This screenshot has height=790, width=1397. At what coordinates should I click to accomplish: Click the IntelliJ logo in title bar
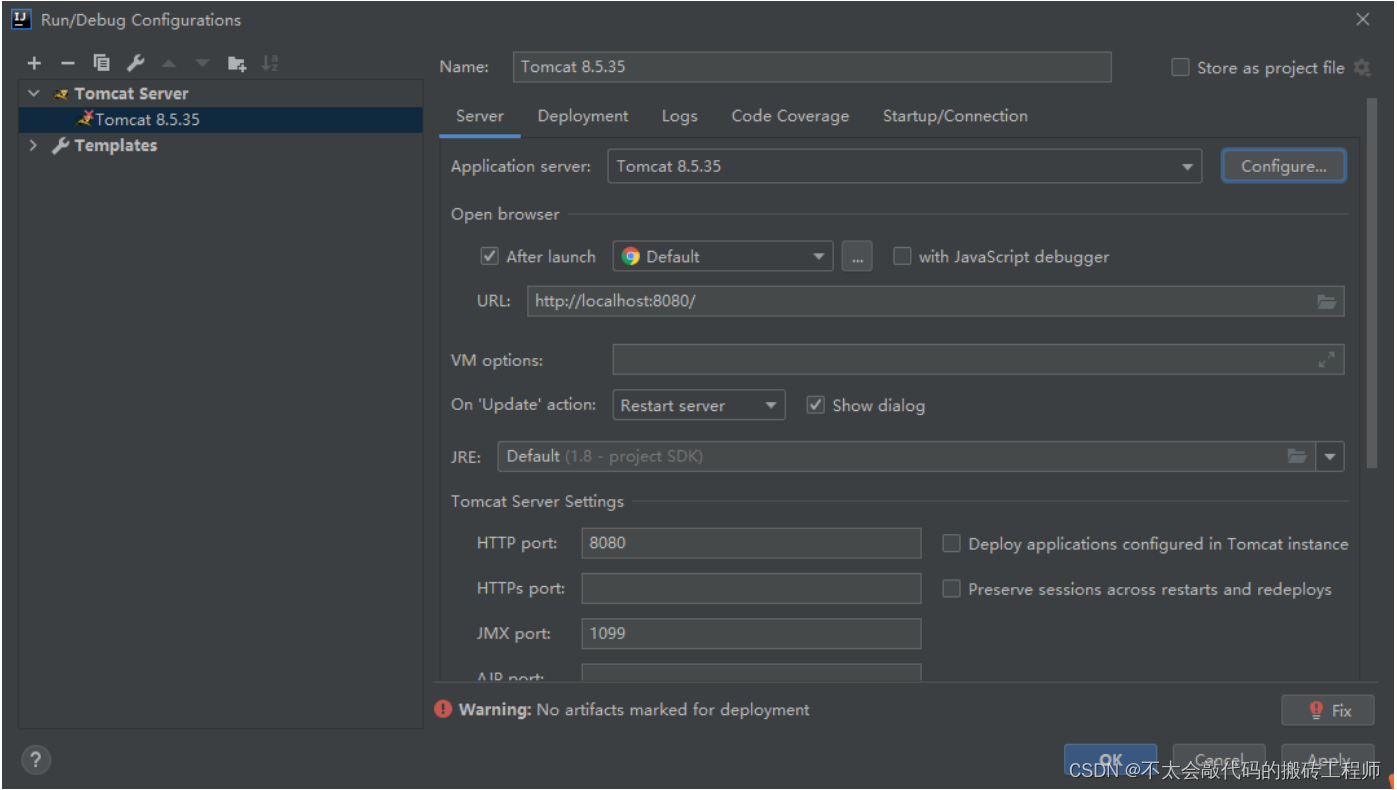coord(21,19)
